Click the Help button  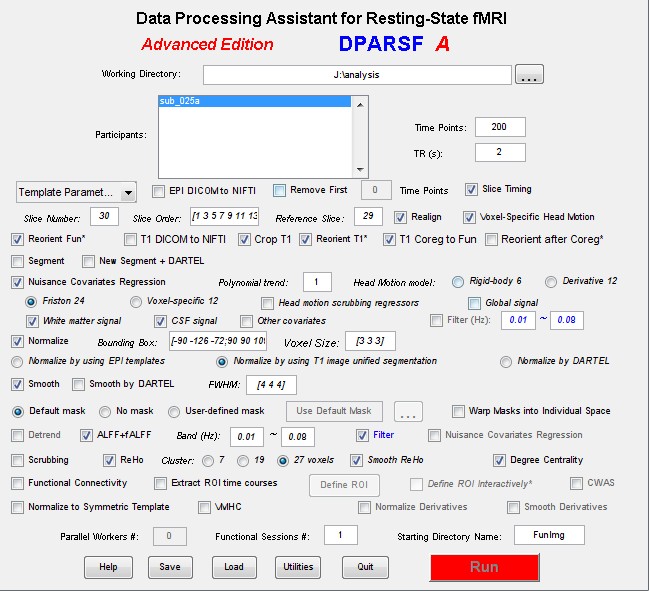pos(108,567)
